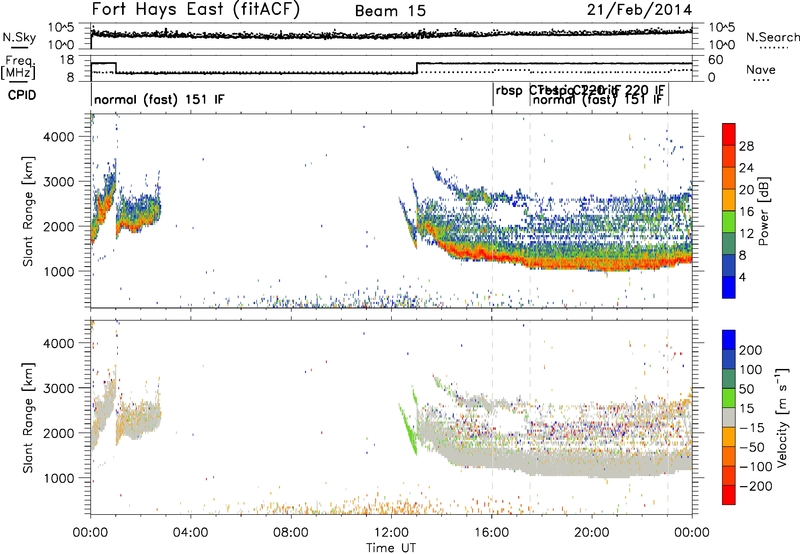Click the "Freq. [MHz]" axis label
The height and width of the screenshot is (554, 800).
(18, 67)
